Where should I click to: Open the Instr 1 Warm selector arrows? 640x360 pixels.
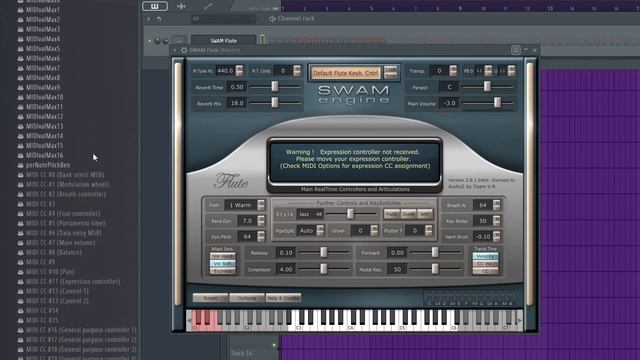click(x=261, y=205)
